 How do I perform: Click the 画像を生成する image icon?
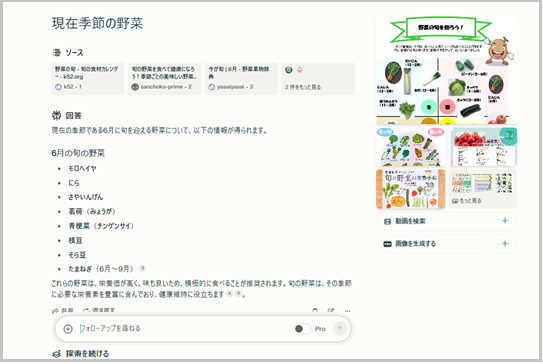click(388, 244)
